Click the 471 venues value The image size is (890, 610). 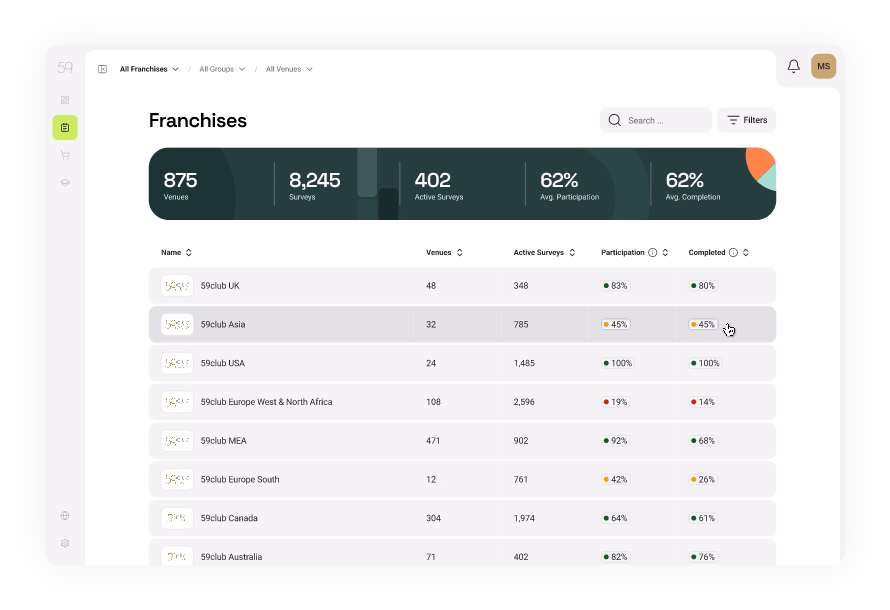click(433, 441)
